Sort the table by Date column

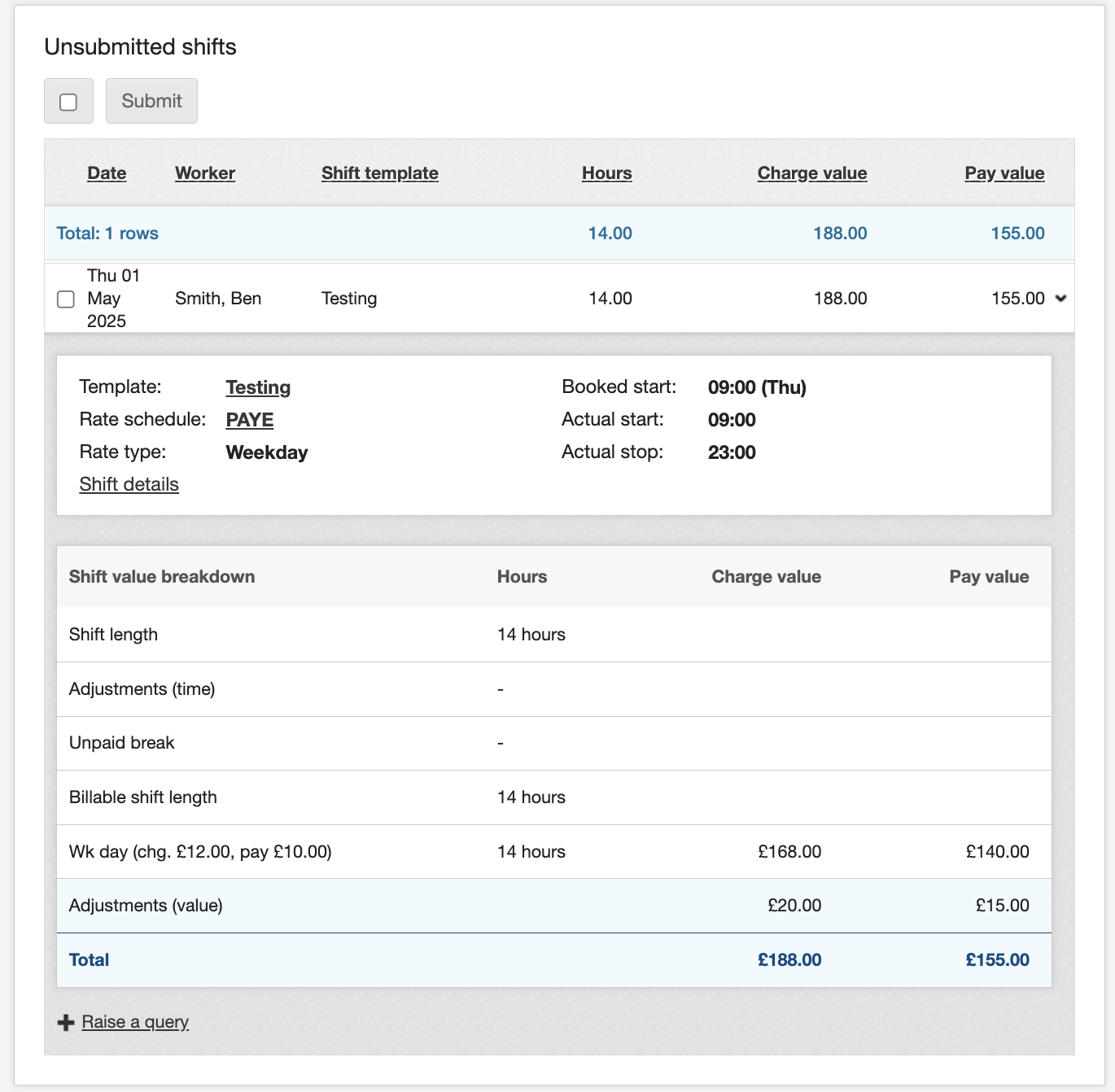pyautogui.click(x=107, y=173)
